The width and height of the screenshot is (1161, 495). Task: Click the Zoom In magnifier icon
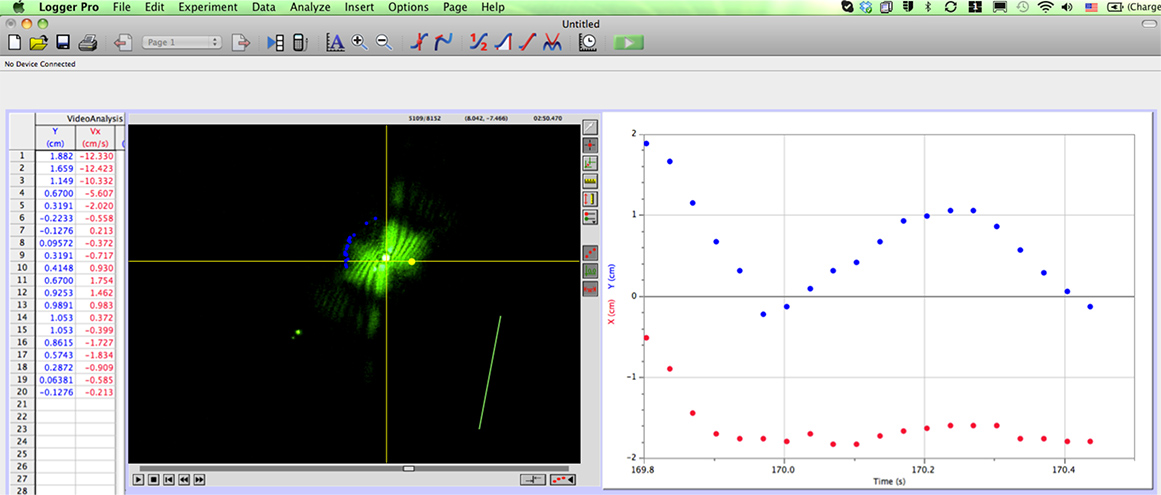pyautogui.click(x=360, y=43)
